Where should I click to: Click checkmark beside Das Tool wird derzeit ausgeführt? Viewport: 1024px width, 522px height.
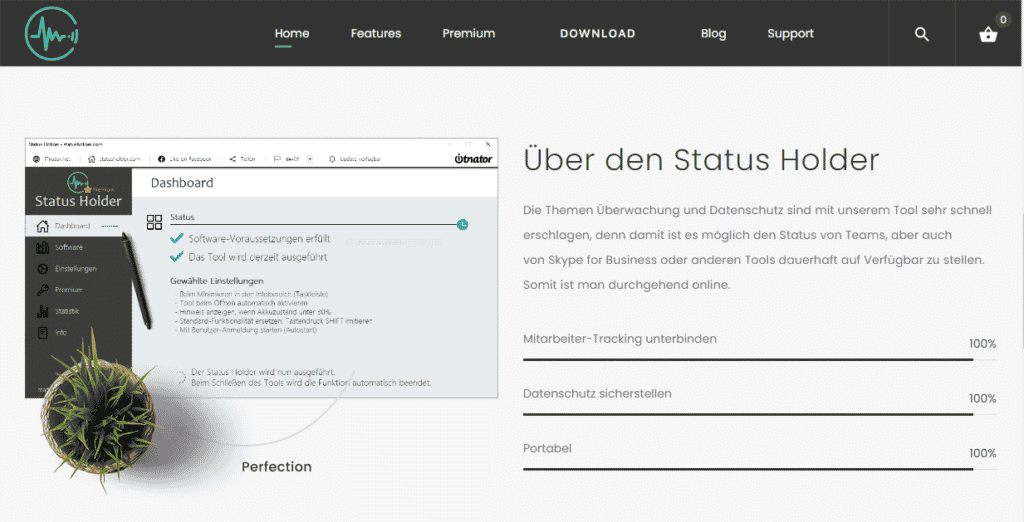click(x=176, y=257)
